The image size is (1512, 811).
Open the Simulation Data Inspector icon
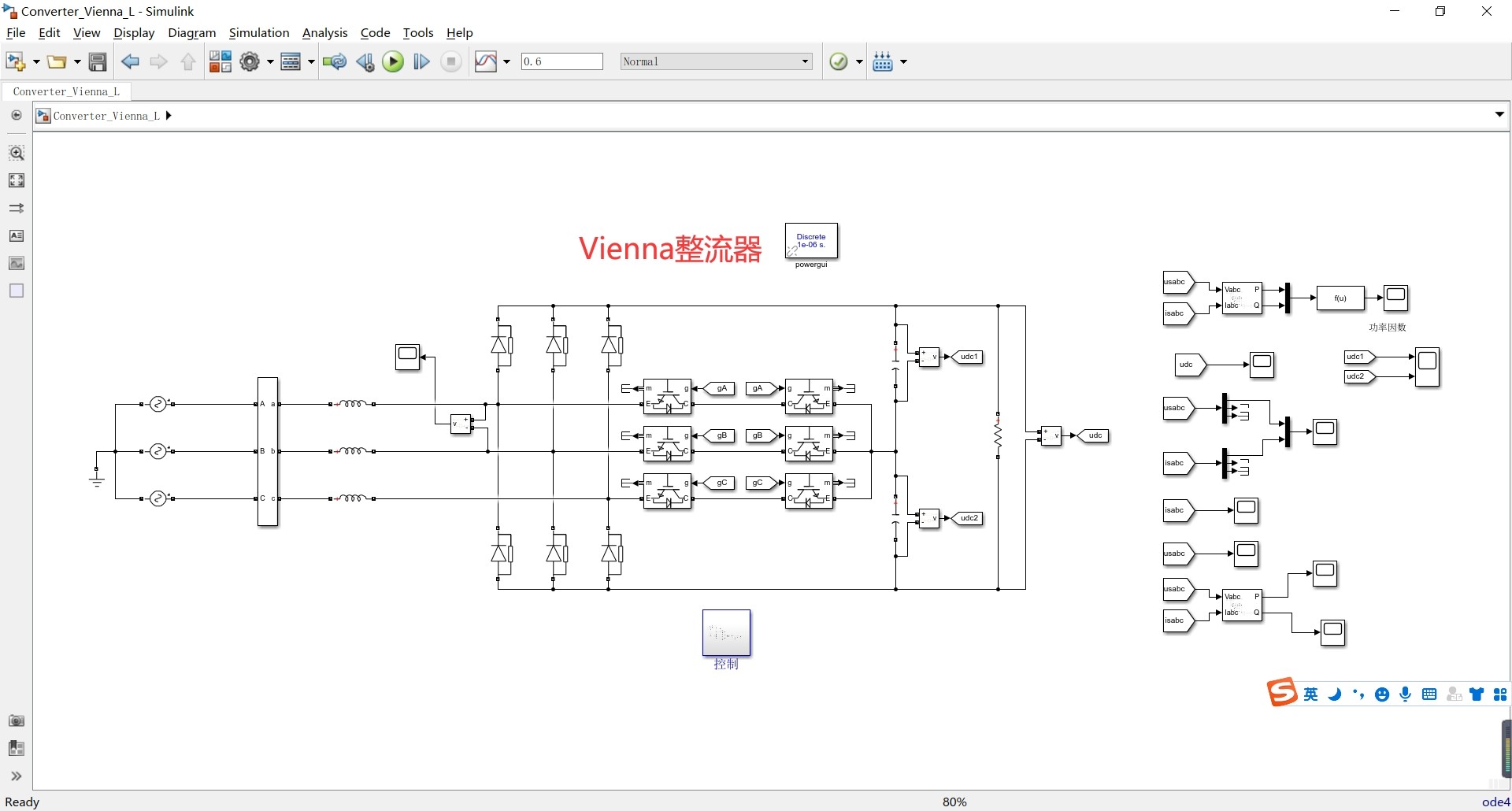pyautogui.click(x=486, y=61)
